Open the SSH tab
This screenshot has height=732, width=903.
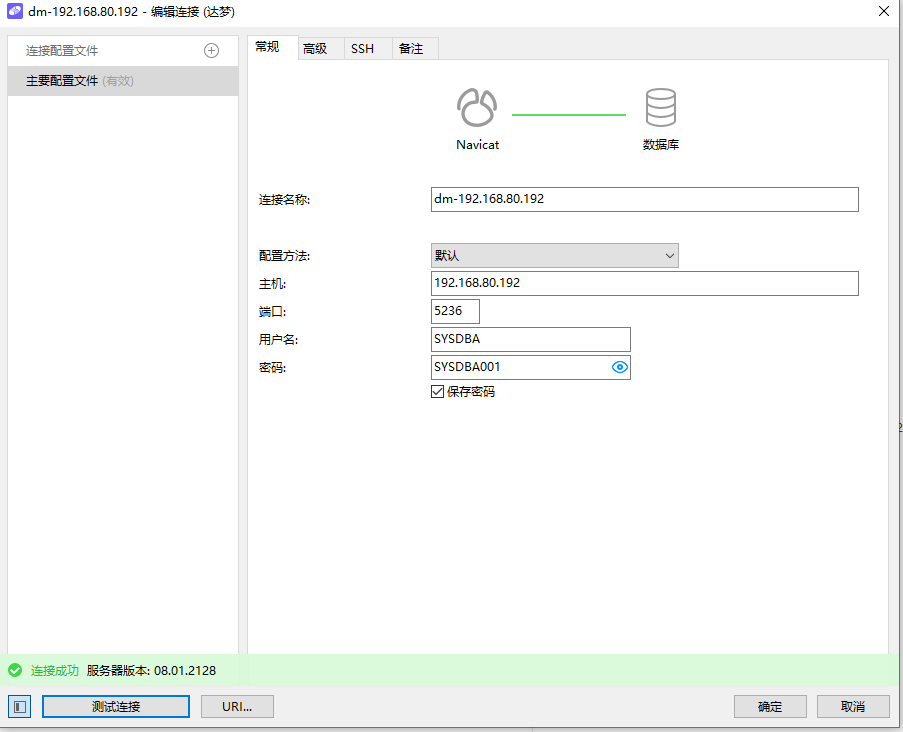pyautogui.click(x=362, y=48)
